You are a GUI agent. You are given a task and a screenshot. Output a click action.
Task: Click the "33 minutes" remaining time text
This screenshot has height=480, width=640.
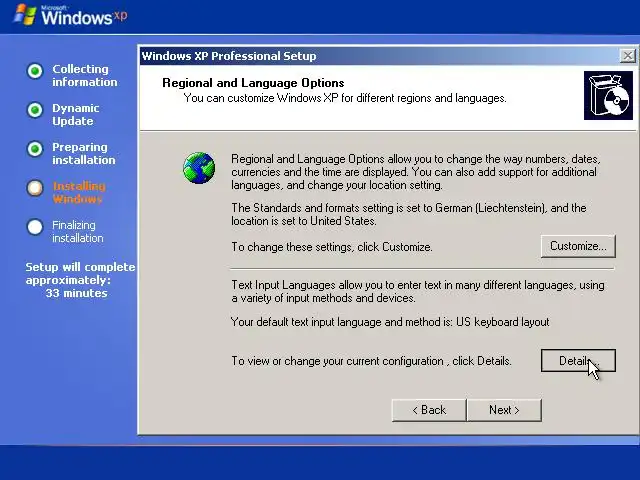[76, 293]
